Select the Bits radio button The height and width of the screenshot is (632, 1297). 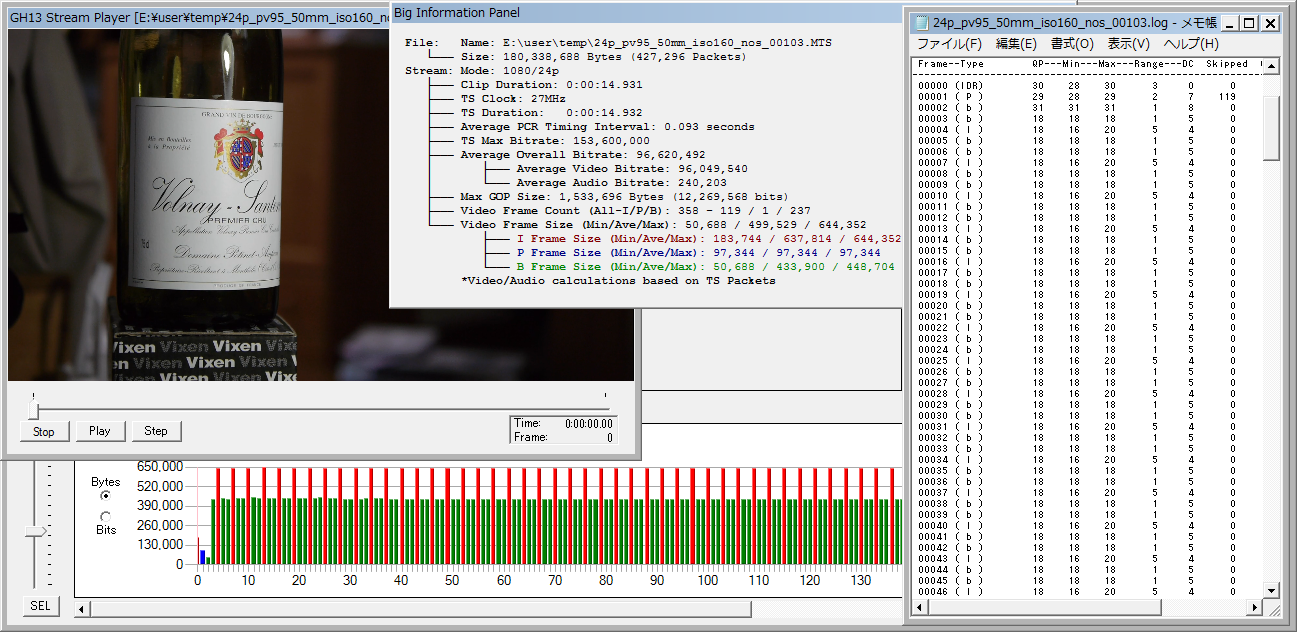(x=106, y=516)
